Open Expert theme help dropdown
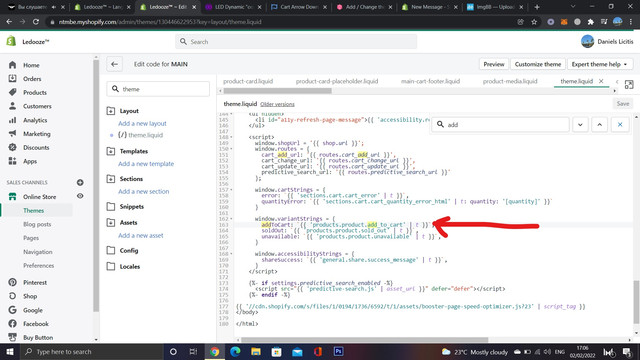The height and width of the screenshot is (360, 640). pyautogui.click(x=599, y=64)
